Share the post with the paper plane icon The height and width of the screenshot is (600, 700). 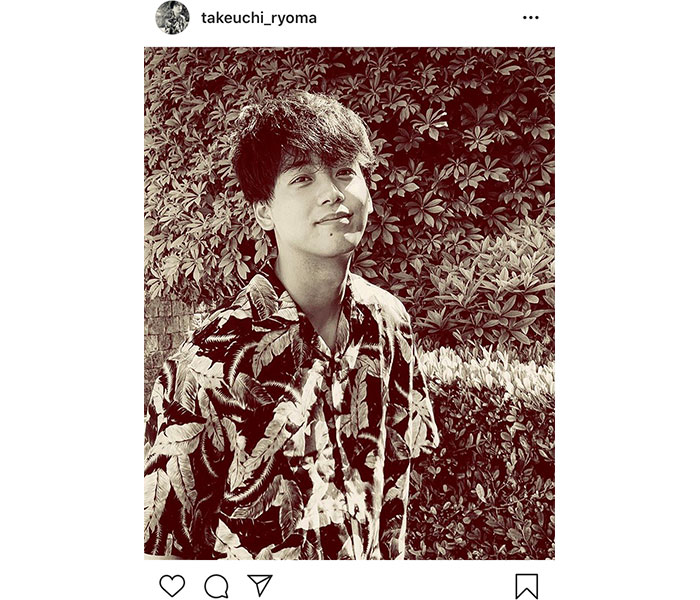coord(259,585)
